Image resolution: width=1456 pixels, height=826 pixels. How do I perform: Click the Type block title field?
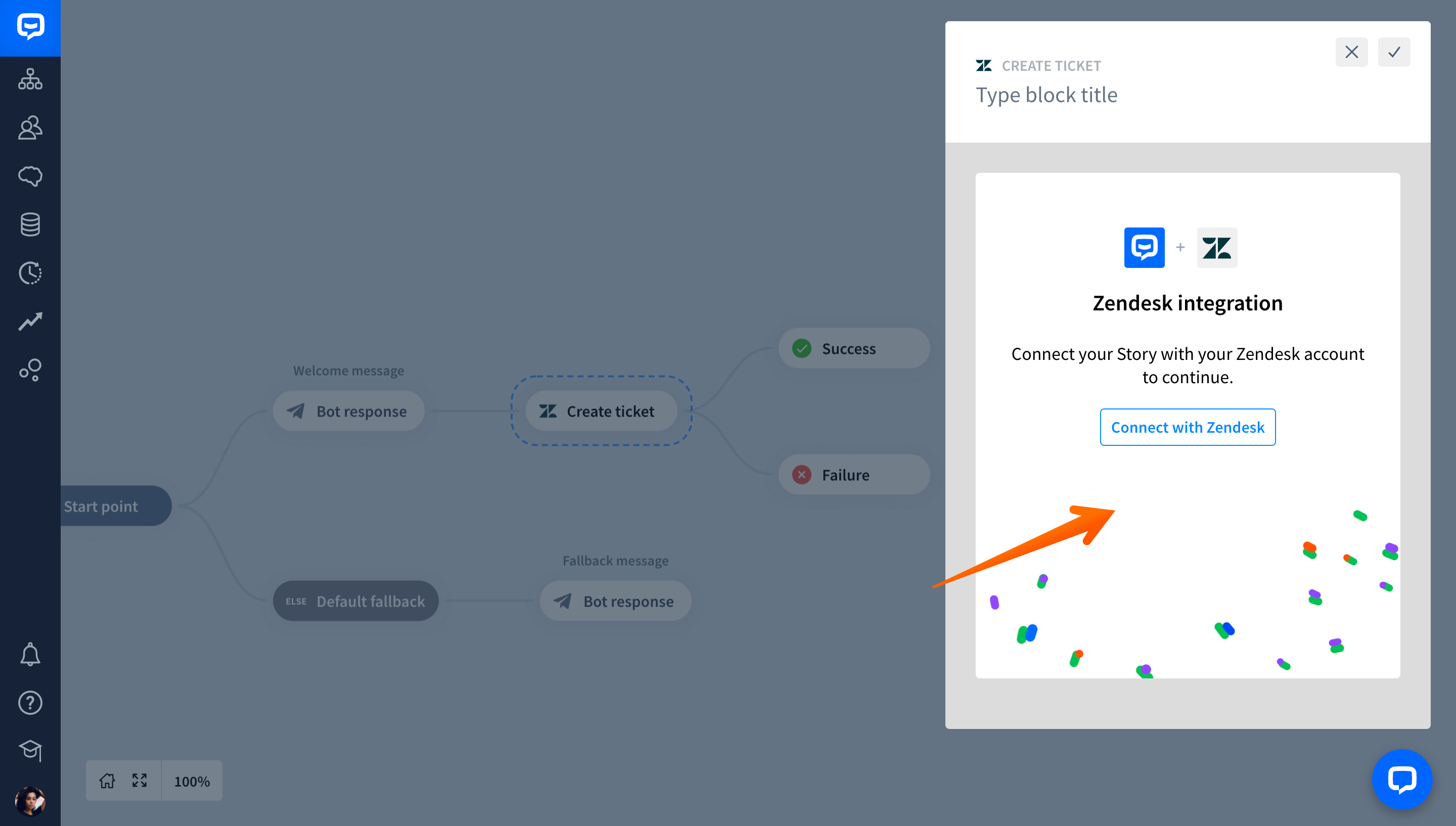pos(1046,95)
